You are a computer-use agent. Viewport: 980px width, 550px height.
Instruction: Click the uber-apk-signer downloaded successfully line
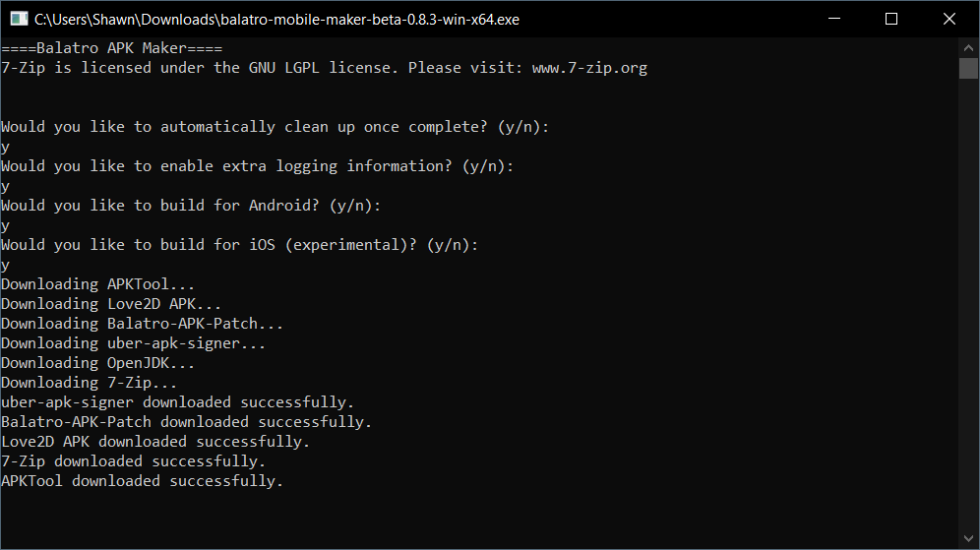177,402
